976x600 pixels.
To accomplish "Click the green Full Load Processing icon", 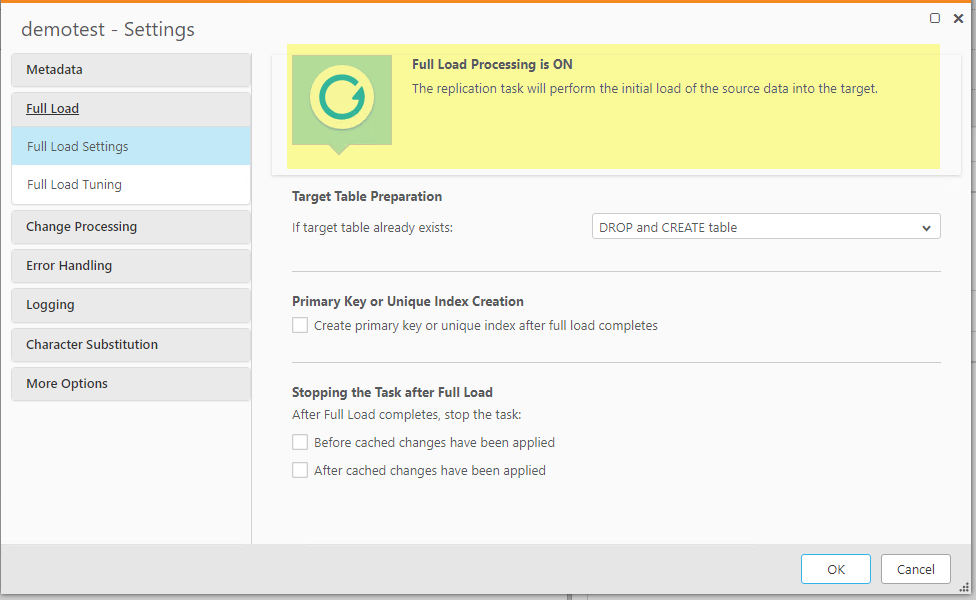I will (x=340, y=99).
